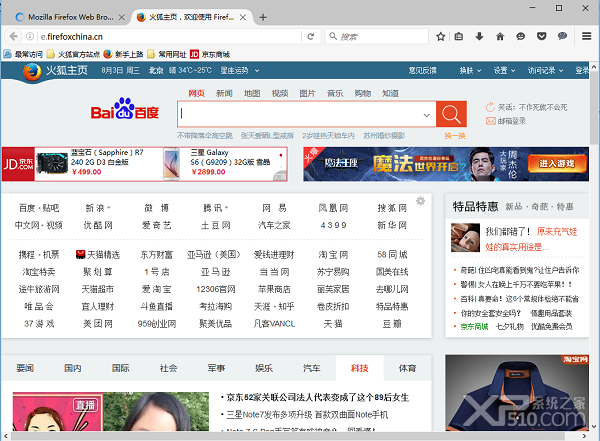600x441 pixels.
Task: Open the 新手上路 bookmark
Action: point(123,54)
